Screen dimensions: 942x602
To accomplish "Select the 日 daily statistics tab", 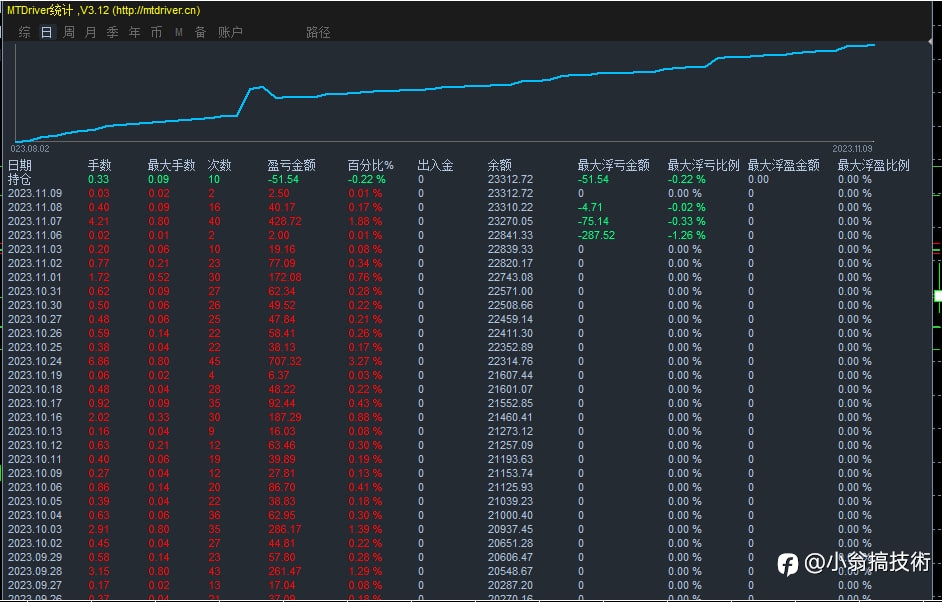I will pyautogui.click(x=47, y=32).
